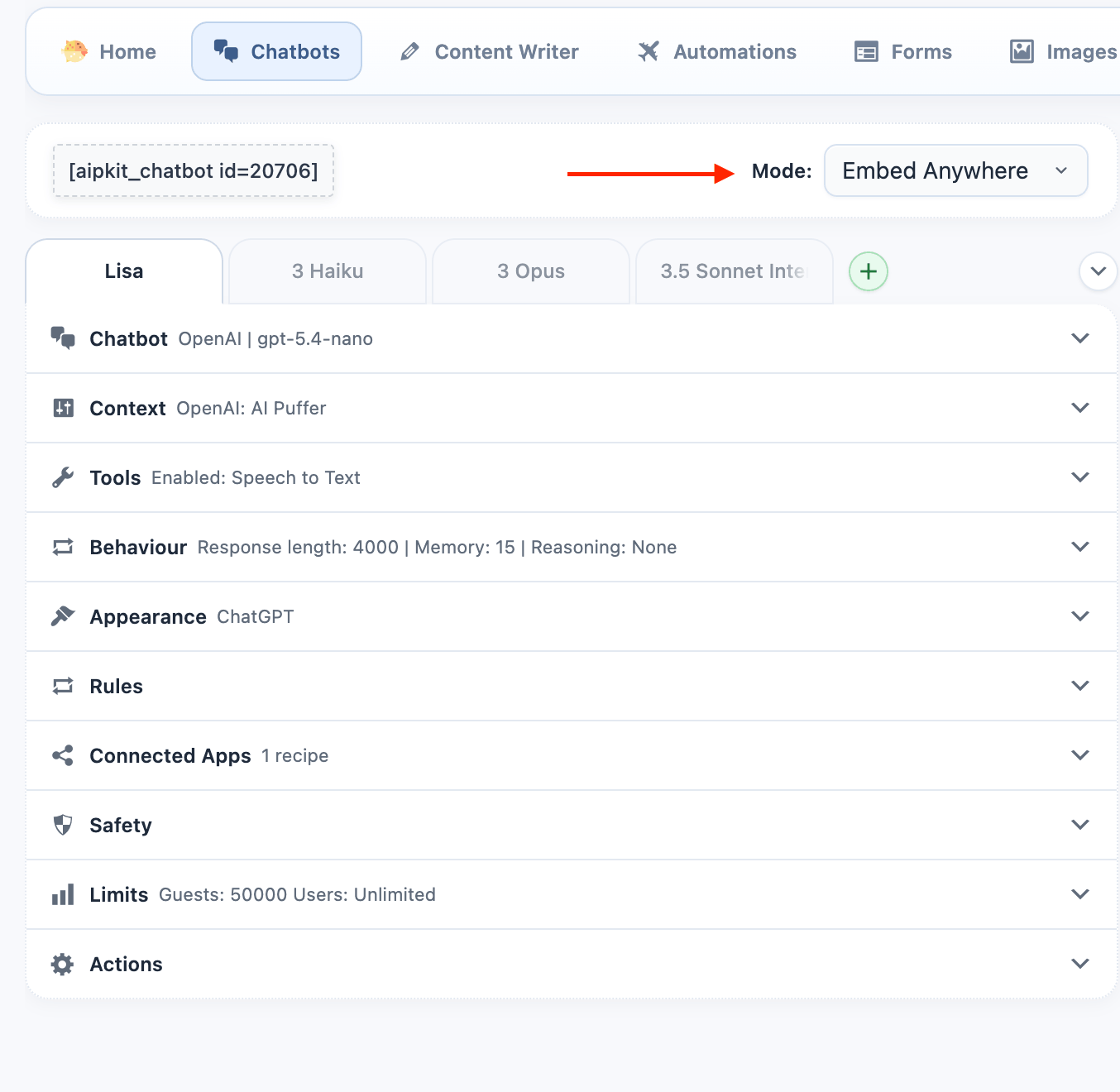
Task: Open the Mode dropdown showing Embed Anywhere
Action: tap(955, 170)
